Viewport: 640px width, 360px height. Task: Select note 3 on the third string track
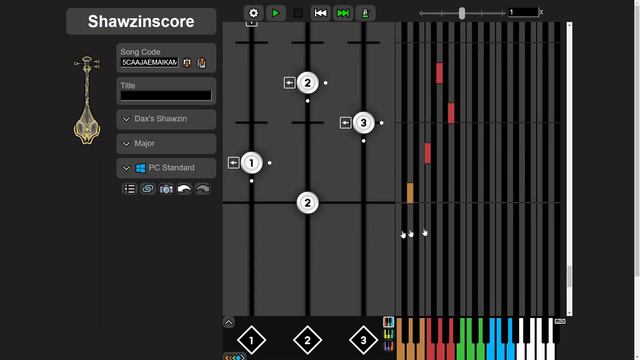coord(363,122)
